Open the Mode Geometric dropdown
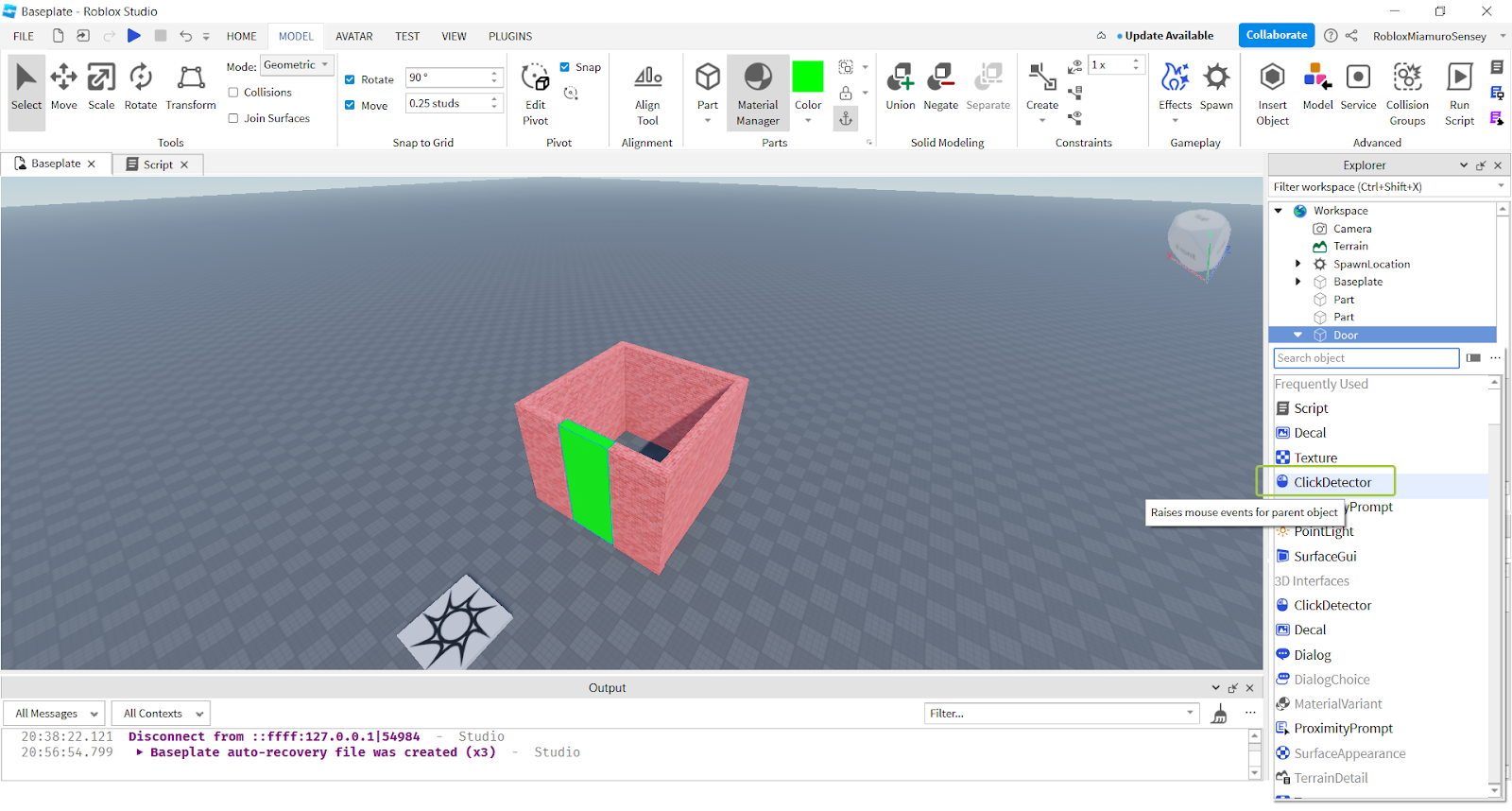The image size is (1512, 811). [297, 65]
